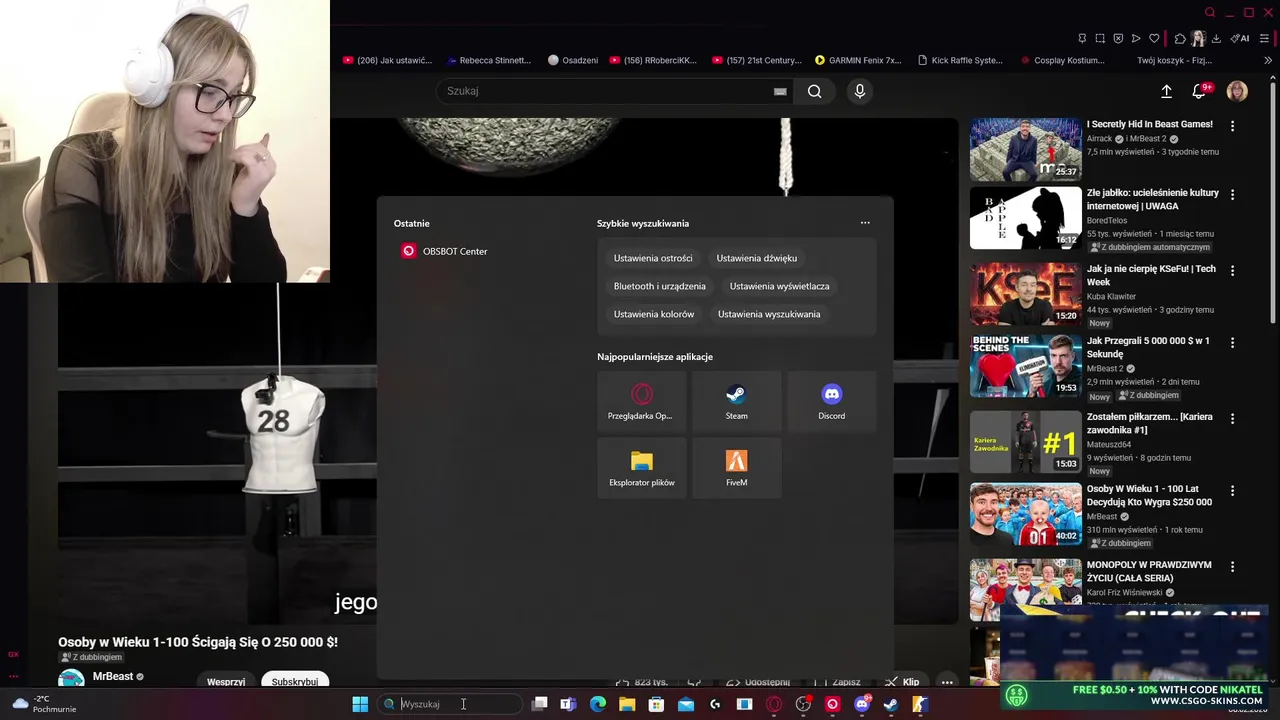Open YouTube create upload icon
This screenshot has width=1280, height=720.
1166,91
